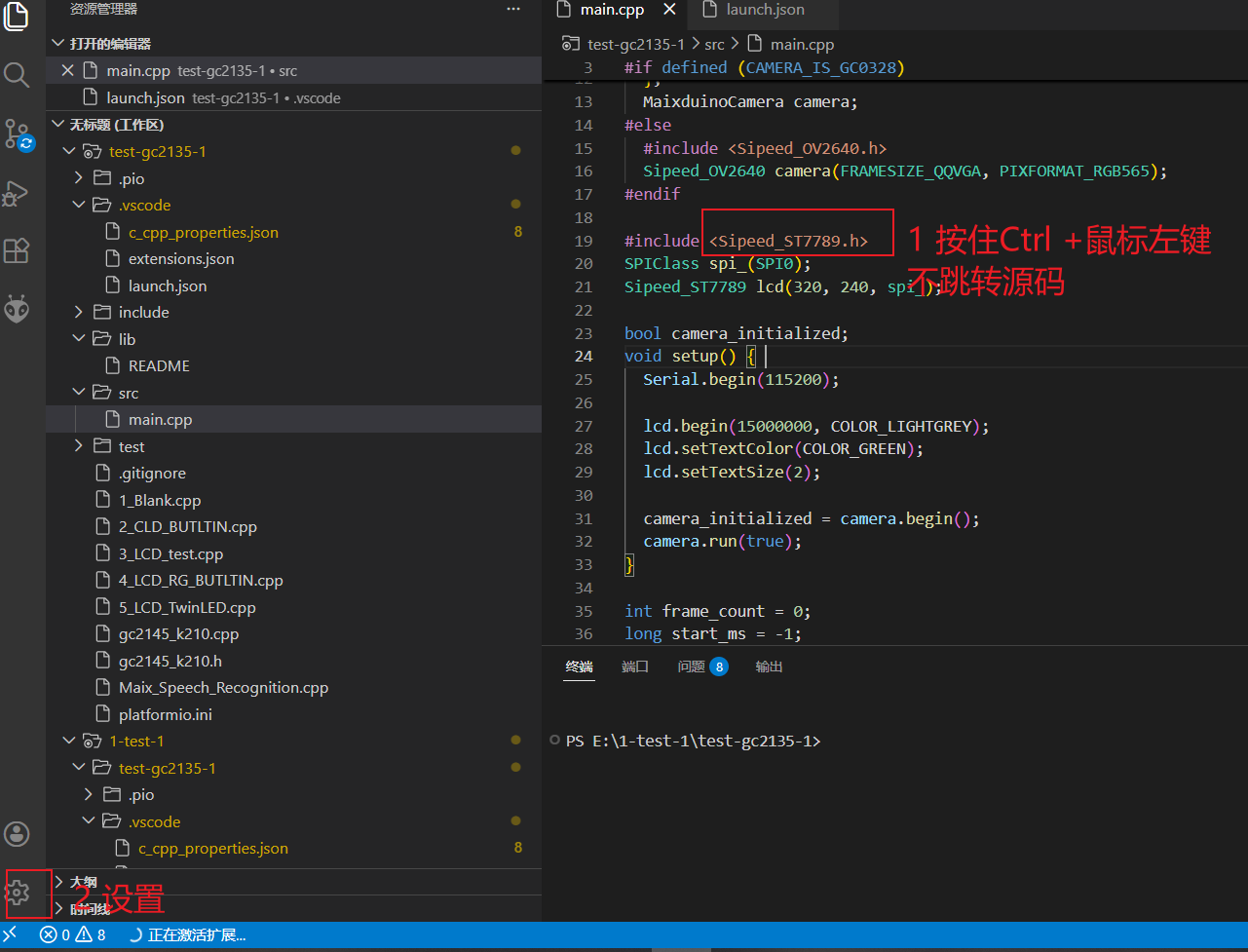Open the .gitignore file
Image resolution: width=1248 pixels, height=952 pixels.
[293, 474]
